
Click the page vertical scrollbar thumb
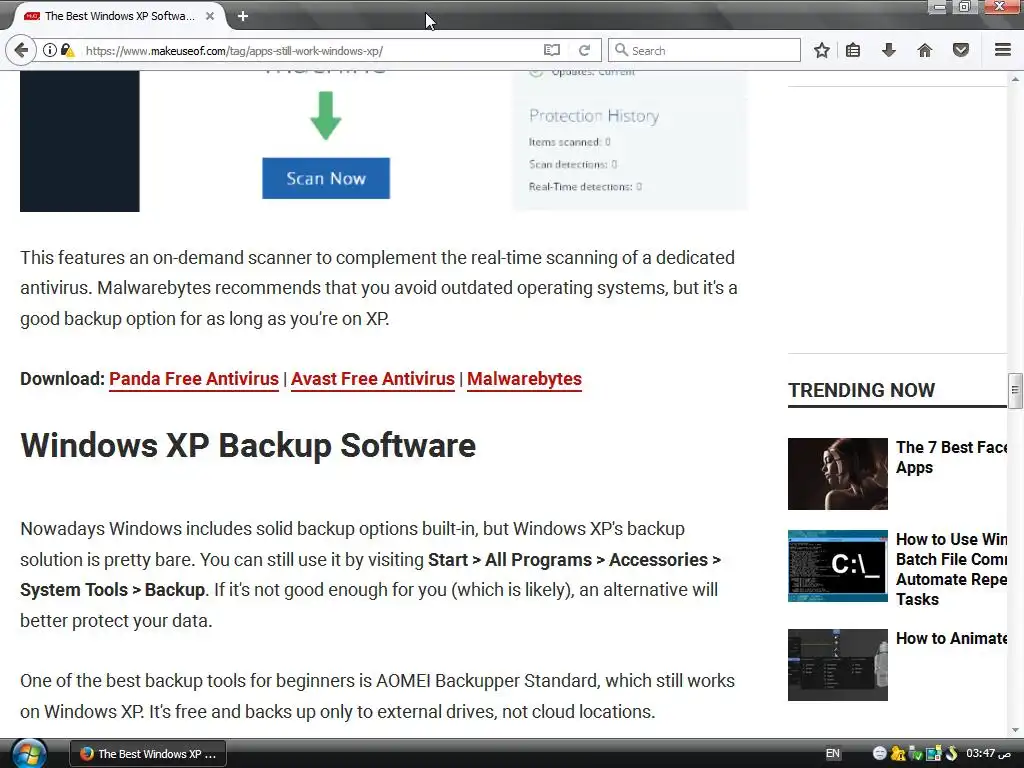pyautogui.click(x=1015, y=391)
